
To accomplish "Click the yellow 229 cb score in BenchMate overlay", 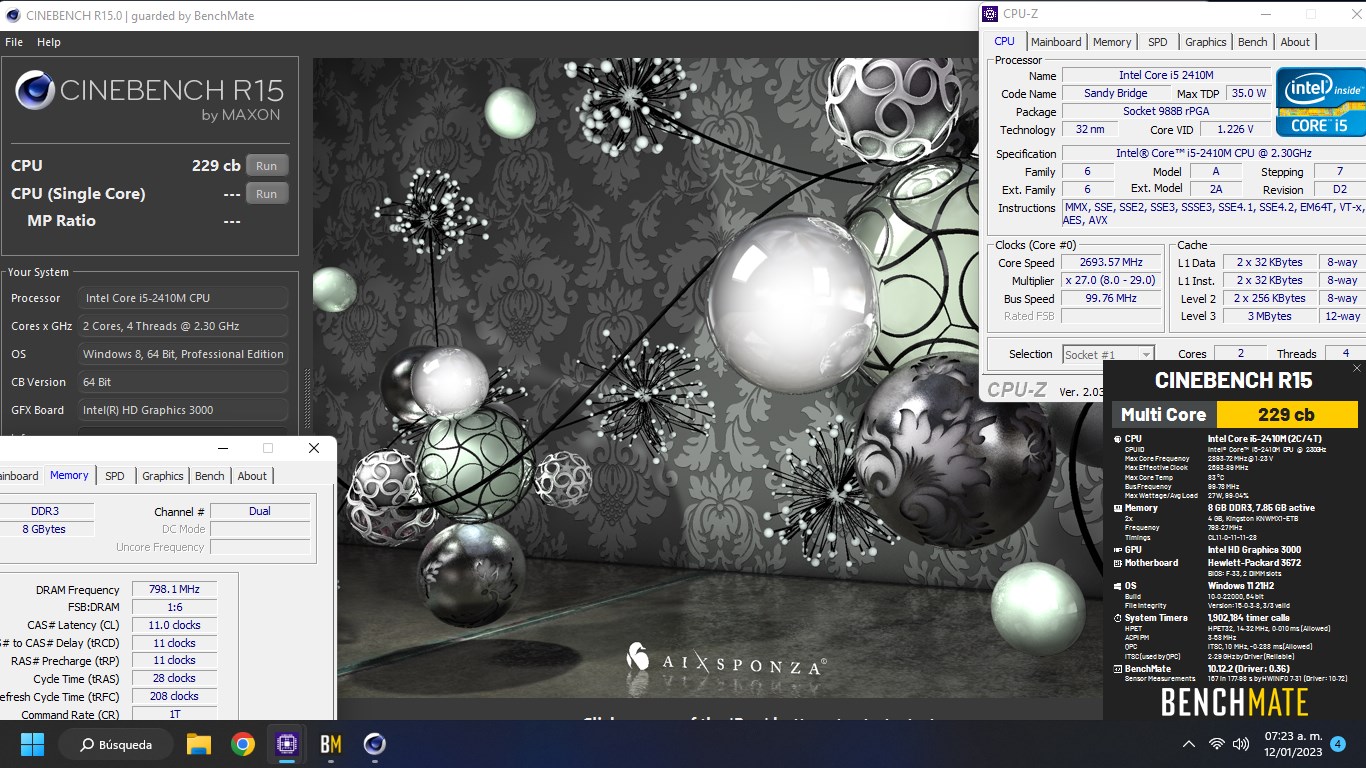I will [x=1287, y=414].
